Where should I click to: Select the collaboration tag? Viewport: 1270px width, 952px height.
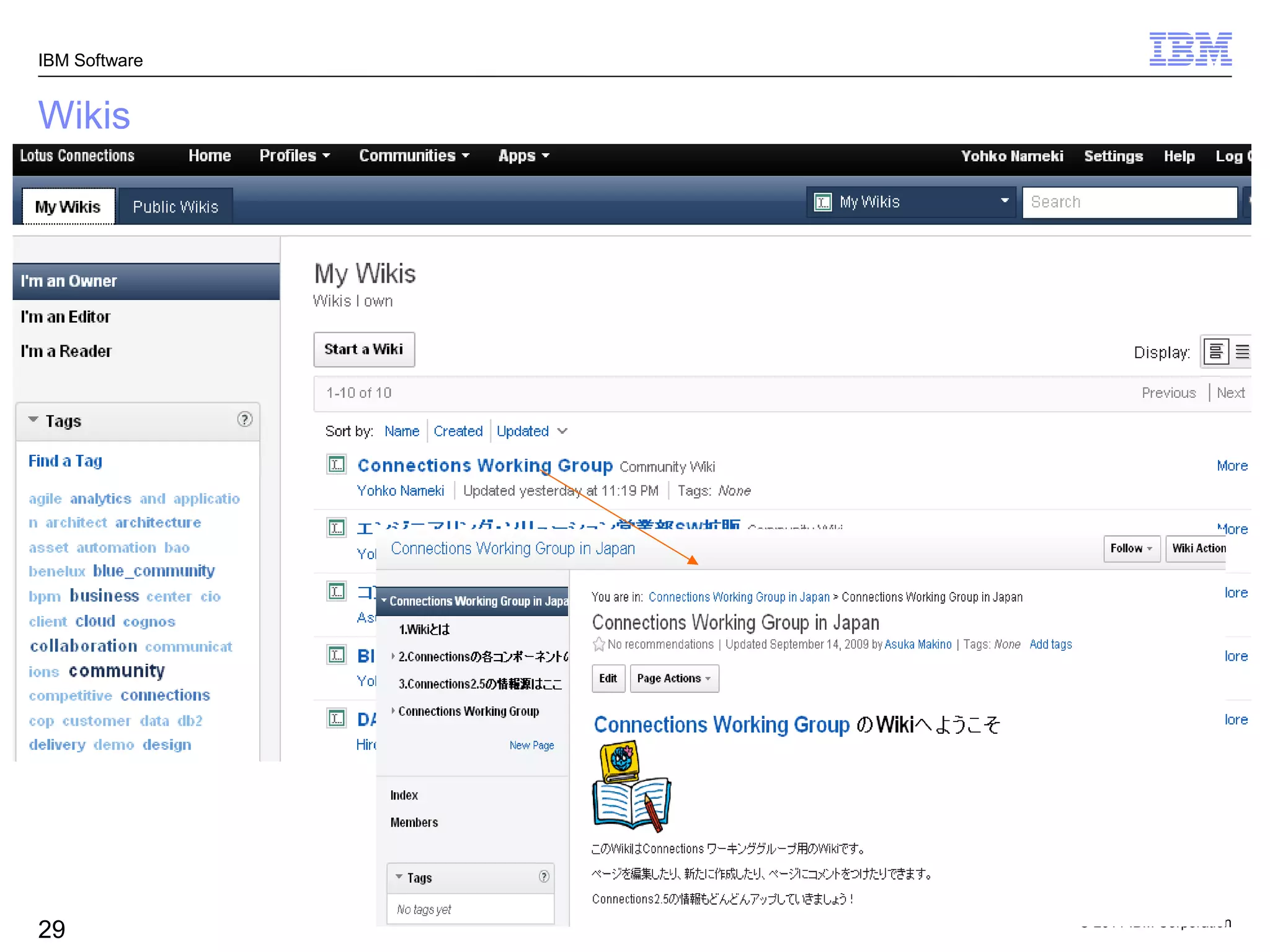pos(84,646)
